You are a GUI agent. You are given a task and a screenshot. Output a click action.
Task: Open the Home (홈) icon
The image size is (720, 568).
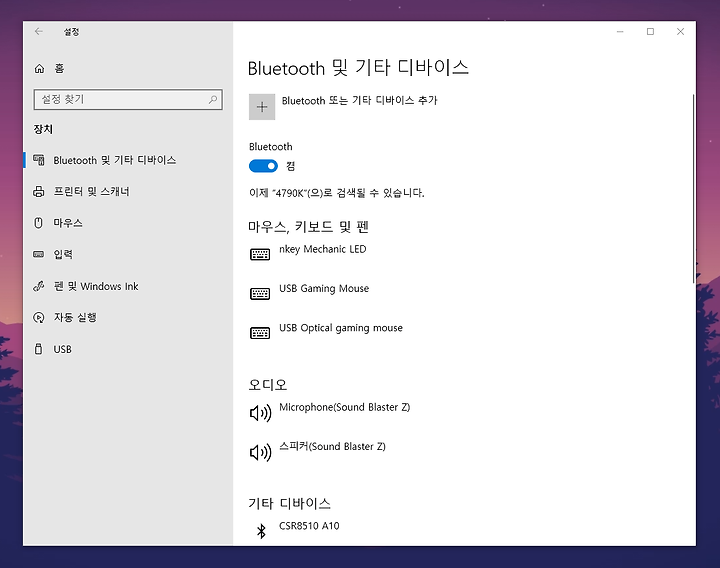[39, 68]
